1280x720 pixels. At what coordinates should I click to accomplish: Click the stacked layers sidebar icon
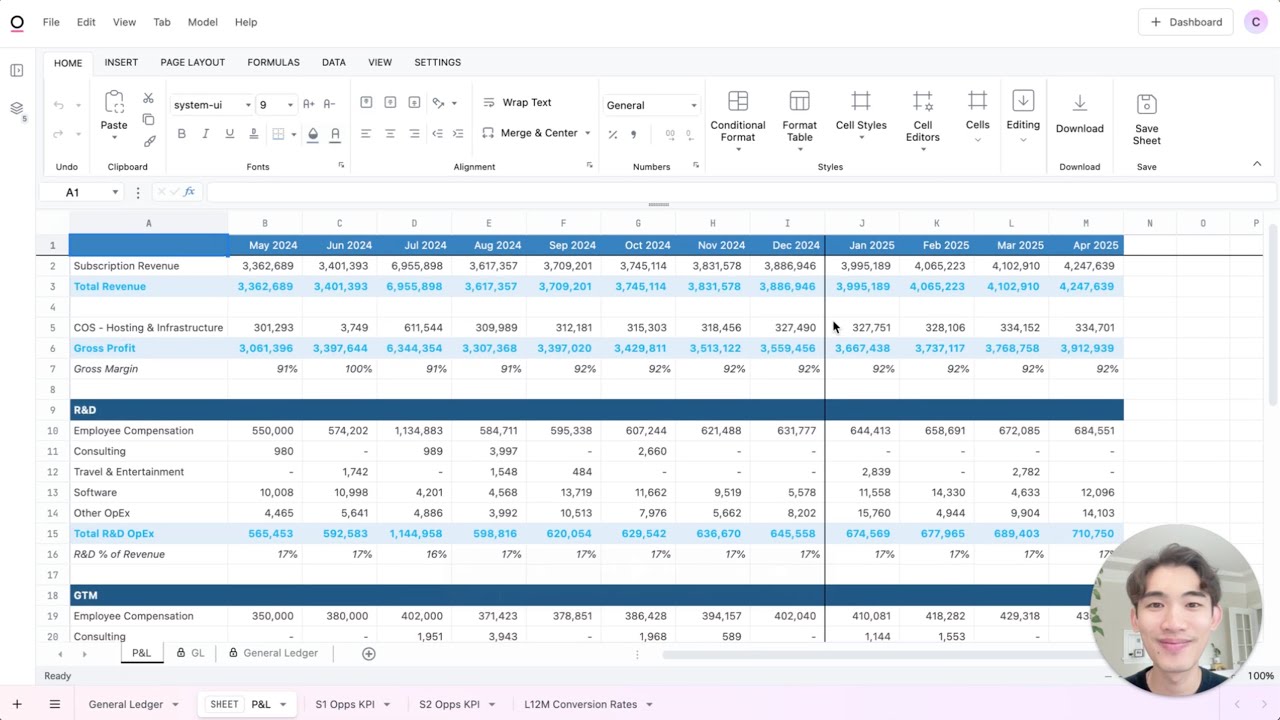17,108
